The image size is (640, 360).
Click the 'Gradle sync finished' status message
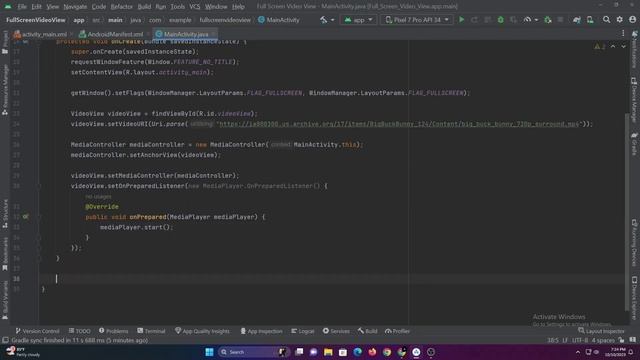[80, 340]
